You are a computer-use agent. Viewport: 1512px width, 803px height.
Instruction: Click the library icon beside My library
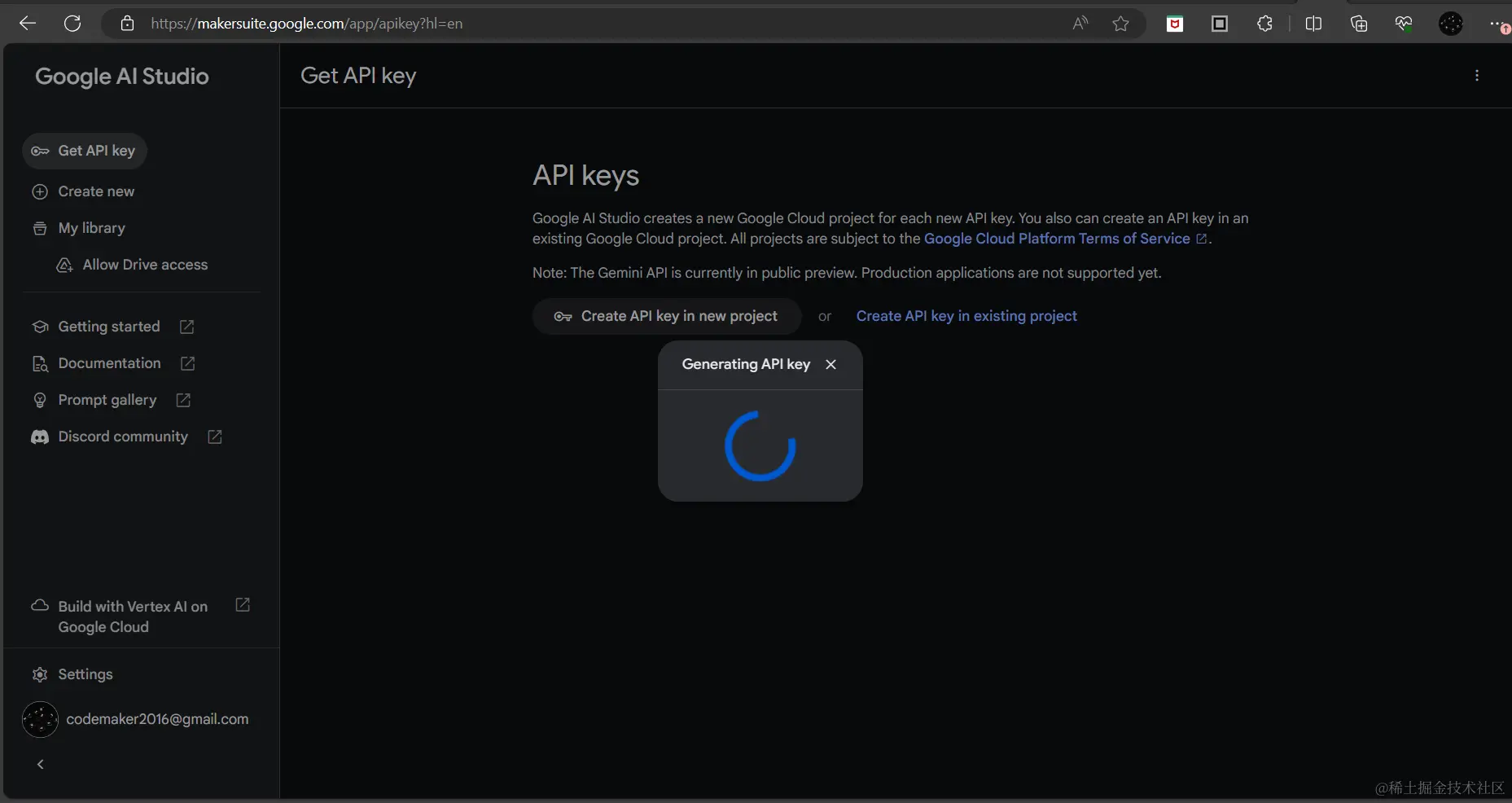pyautogui.click(x=40, y=228)
